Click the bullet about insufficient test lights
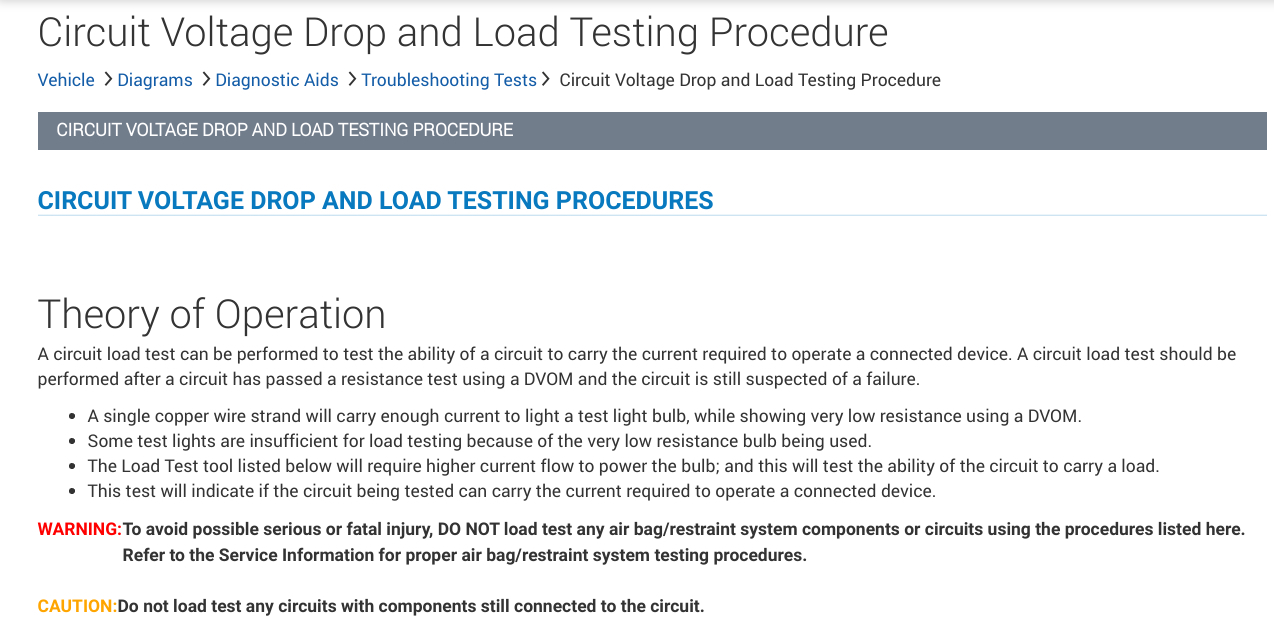Viewport: 1274px width, 644px height. point(479,441)
